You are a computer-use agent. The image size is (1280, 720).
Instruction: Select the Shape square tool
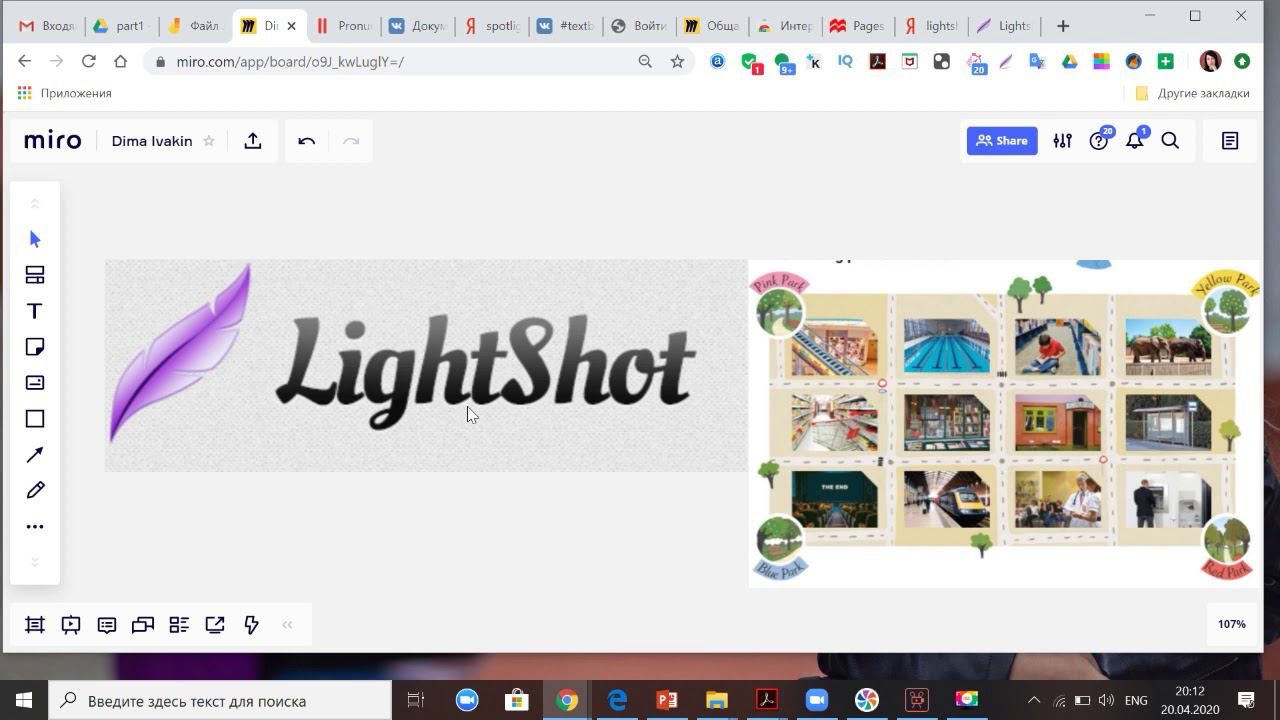[x=35, y=419]
